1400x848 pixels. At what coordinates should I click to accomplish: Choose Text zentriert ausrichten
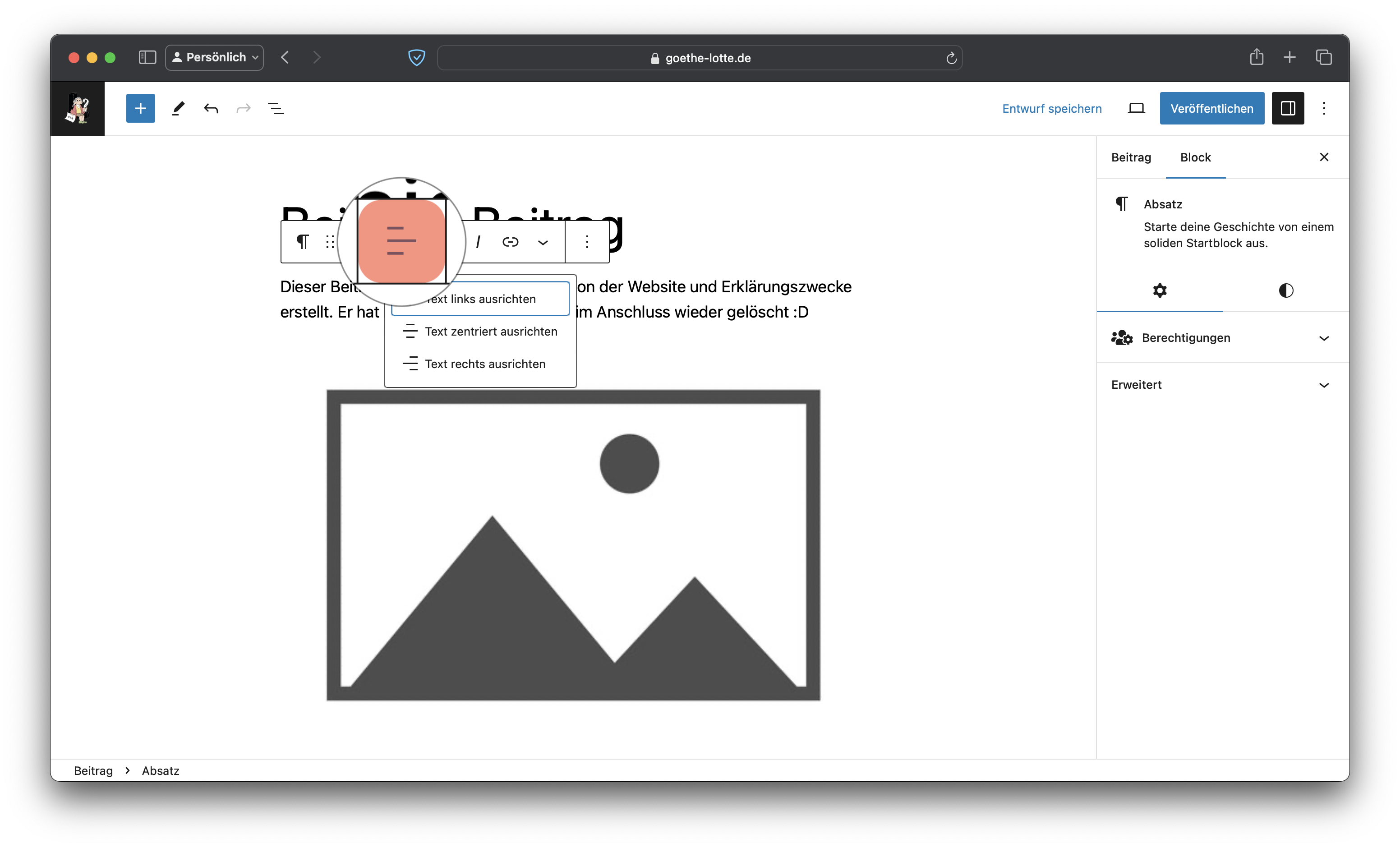point(491,332)
